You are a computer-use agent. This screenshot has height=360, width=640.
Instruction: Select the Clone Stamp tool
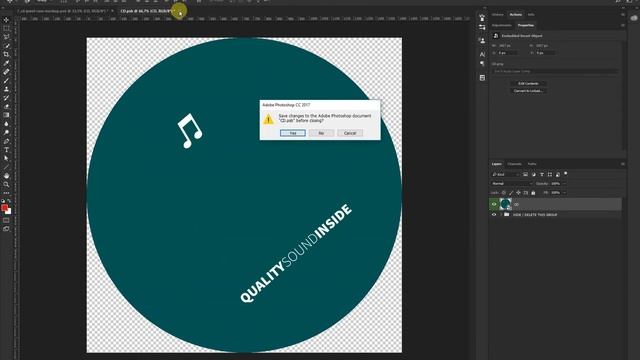click(x=6, y=89)
